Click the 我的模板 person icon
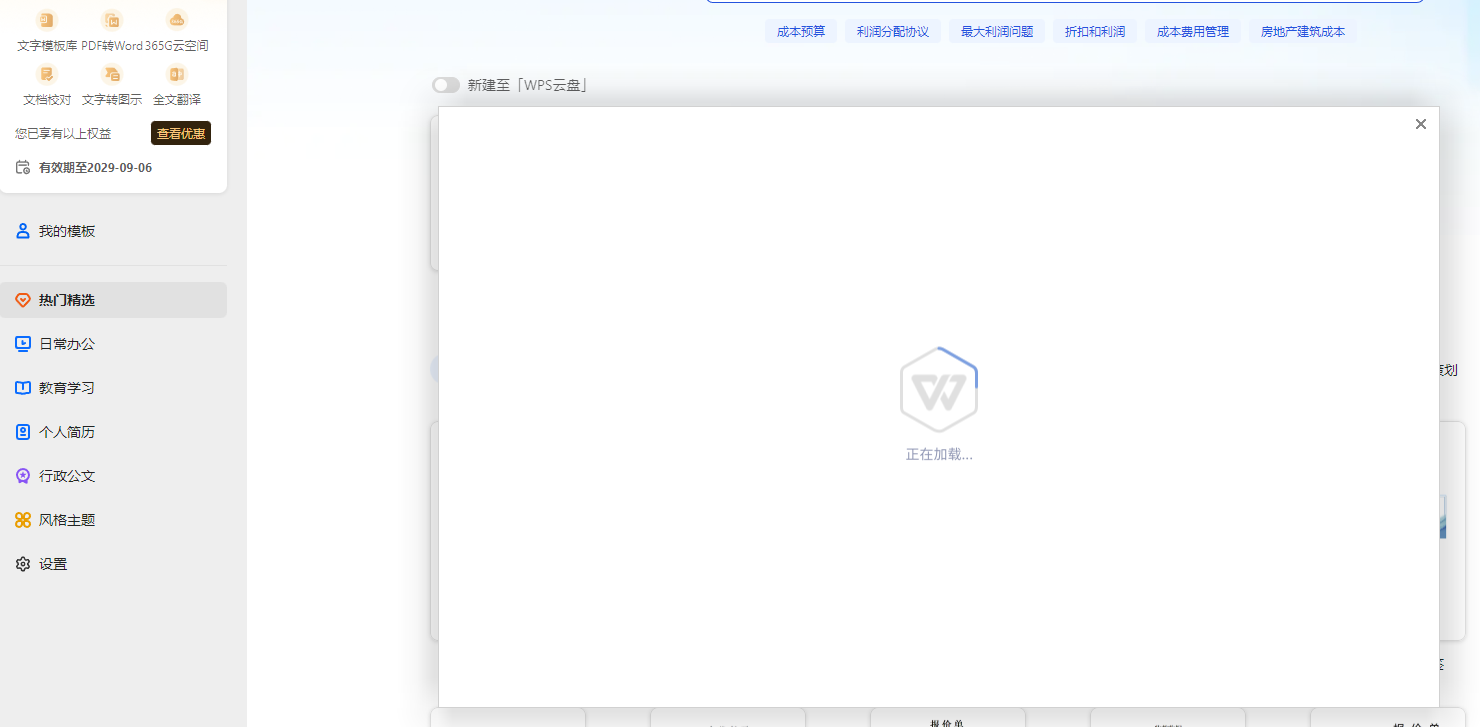 coord(22,231)
